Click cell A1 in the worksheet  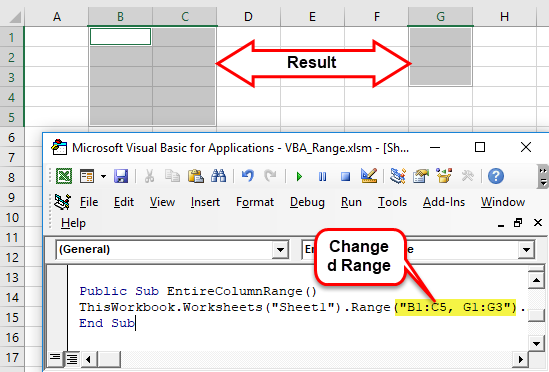[x=56, y=37]
